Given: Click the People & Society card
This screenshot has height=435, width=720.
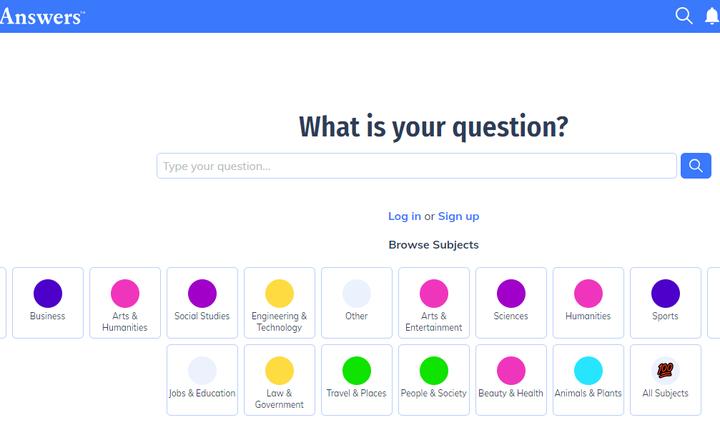Looking at the screenshot, I should coord(434,380).
